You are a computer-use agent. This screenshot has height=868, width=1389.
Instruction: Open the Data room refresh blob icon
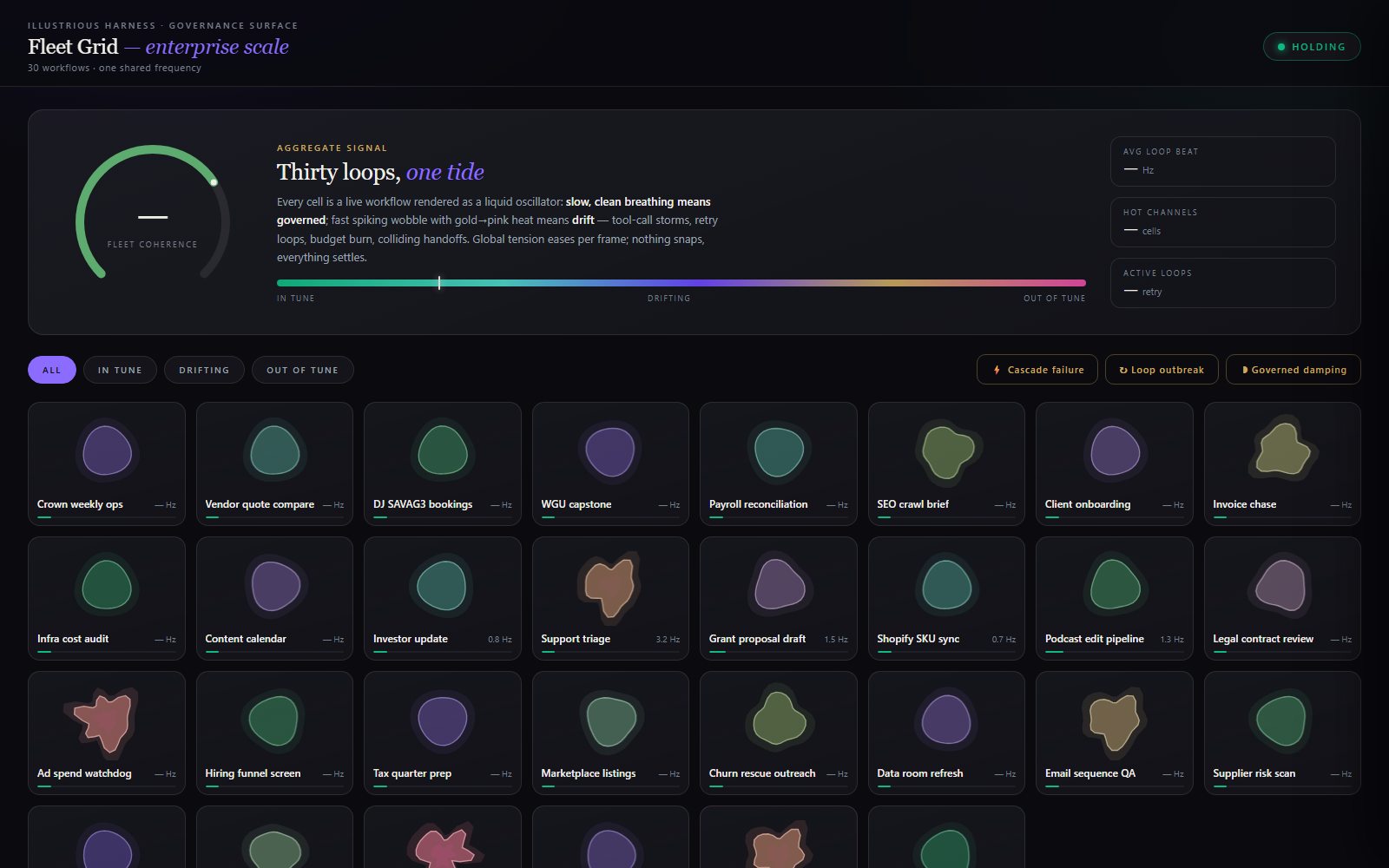coord(946,720)
